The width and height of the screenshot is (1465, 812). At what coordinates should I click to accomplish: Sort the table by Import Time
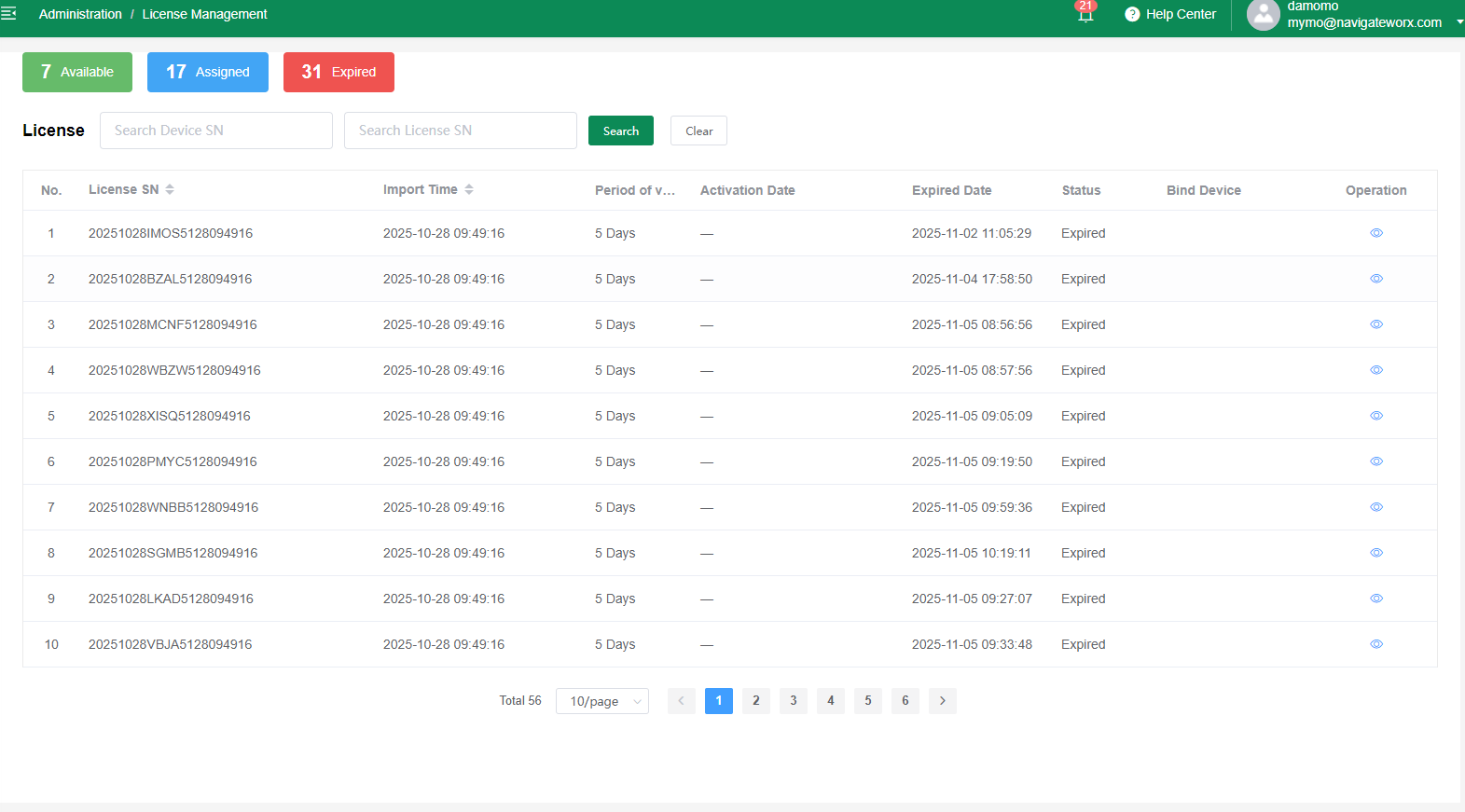[469, 189]
